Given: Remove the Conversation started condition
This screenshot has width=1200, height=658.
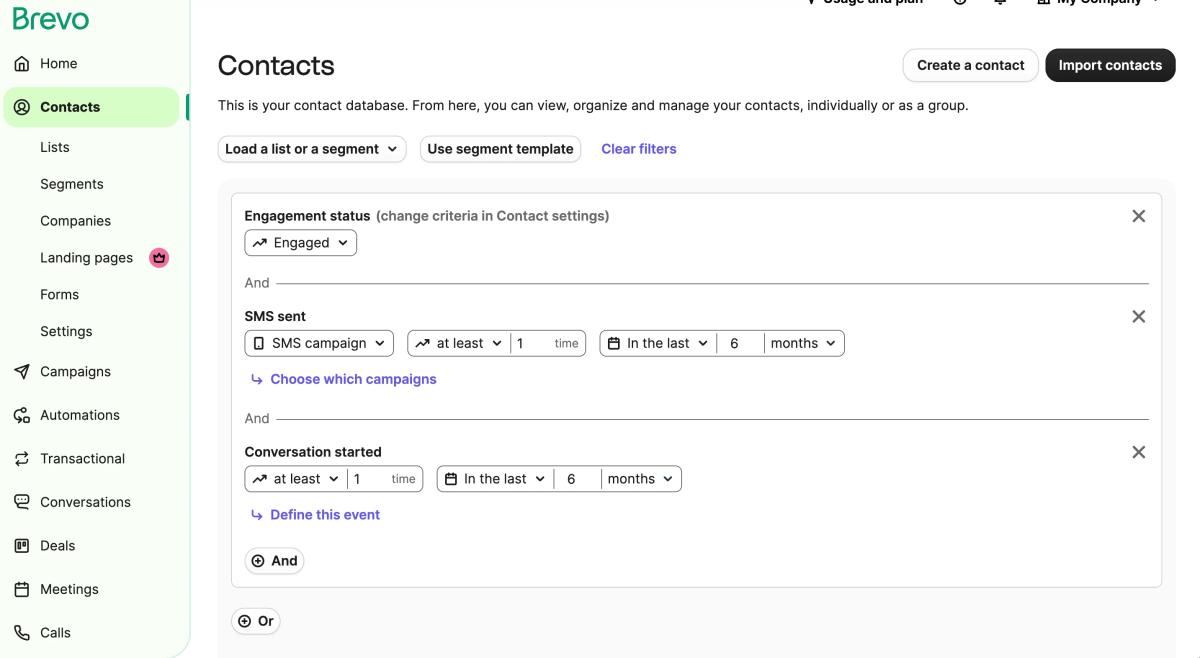Looking at the screenshot, I should click(1138, 452).
